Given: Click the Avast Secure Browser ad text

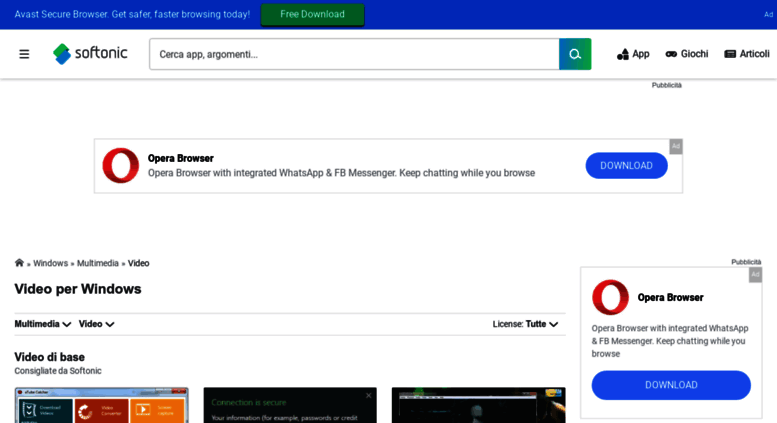Looking at the screenshot, I should pyautogui.click(x=132, y=14).
